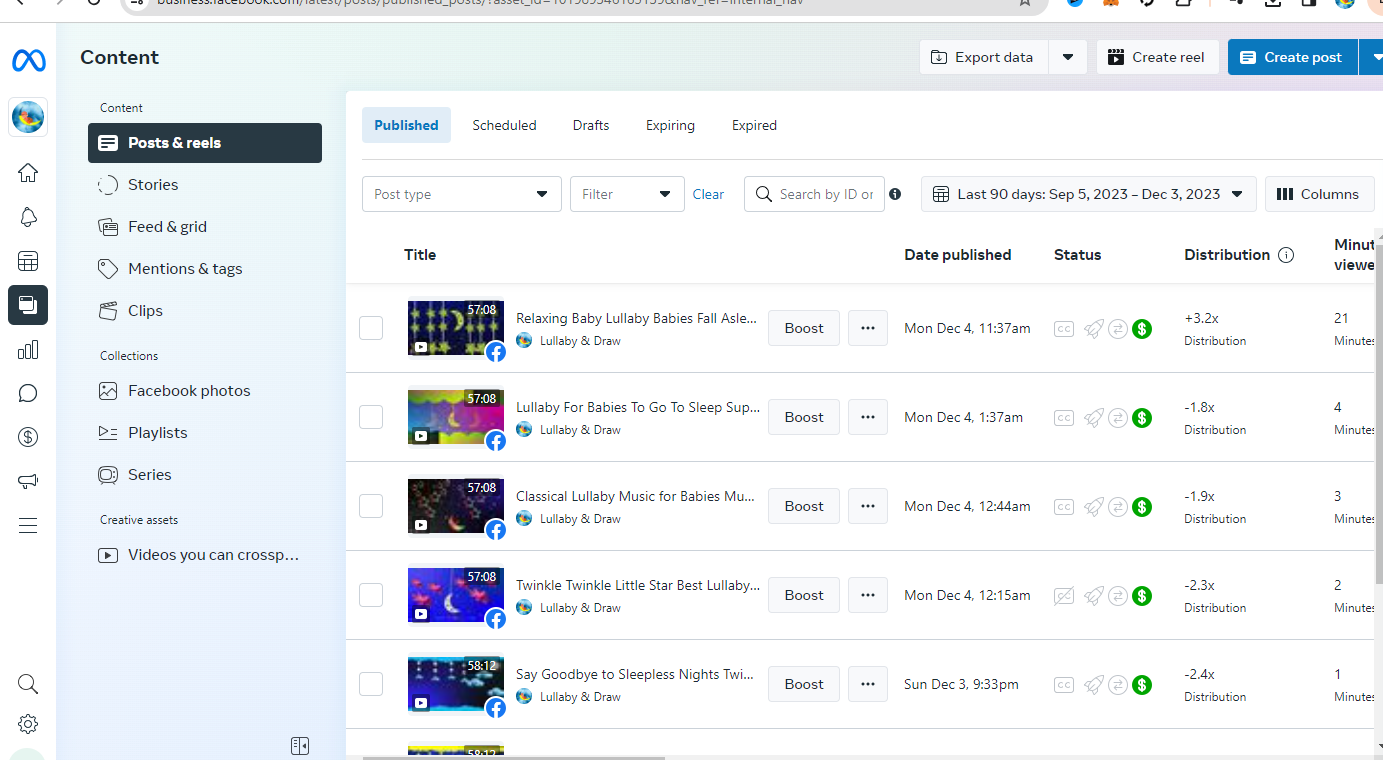Click monetization dollar icon for Classical Lullaby Music

pos(1142,506)
